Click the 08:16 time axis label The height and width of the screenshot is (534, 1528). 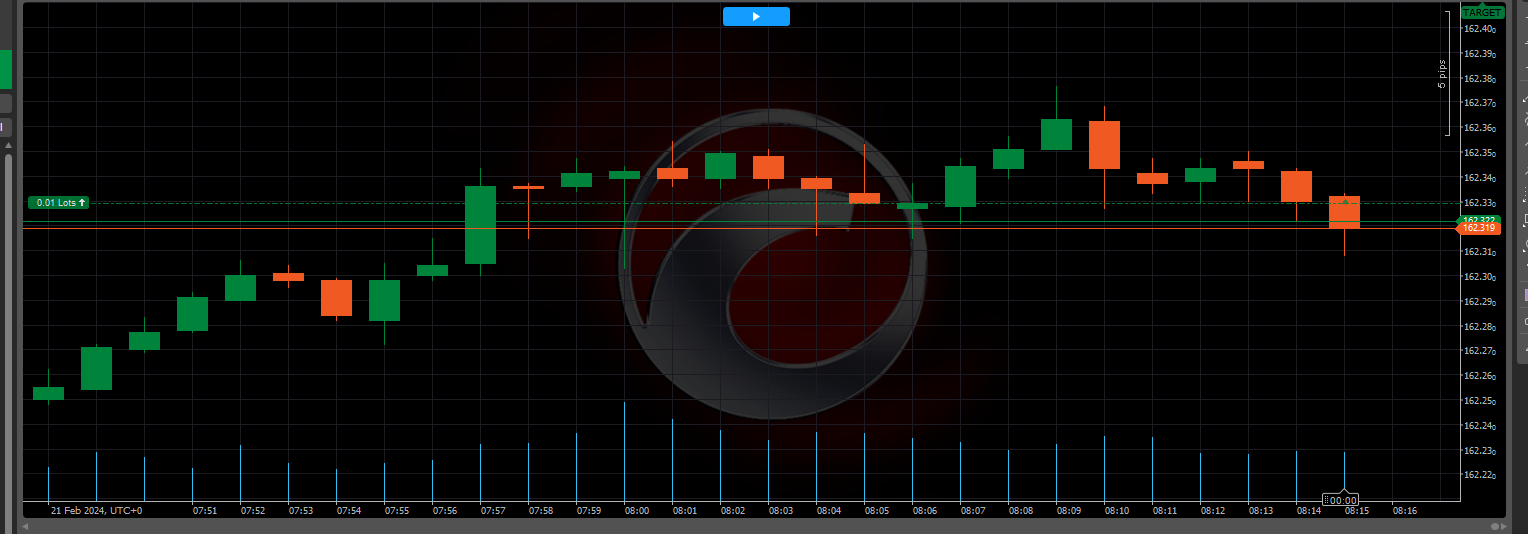pos(1405,510)
